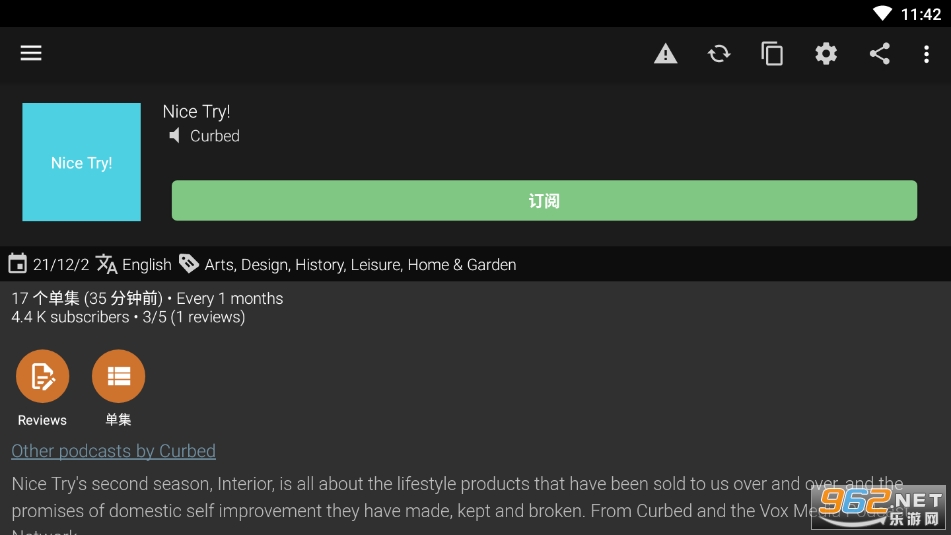Refresh the podcast with the sync icon
951x535 pixels.
coord(719,54)
